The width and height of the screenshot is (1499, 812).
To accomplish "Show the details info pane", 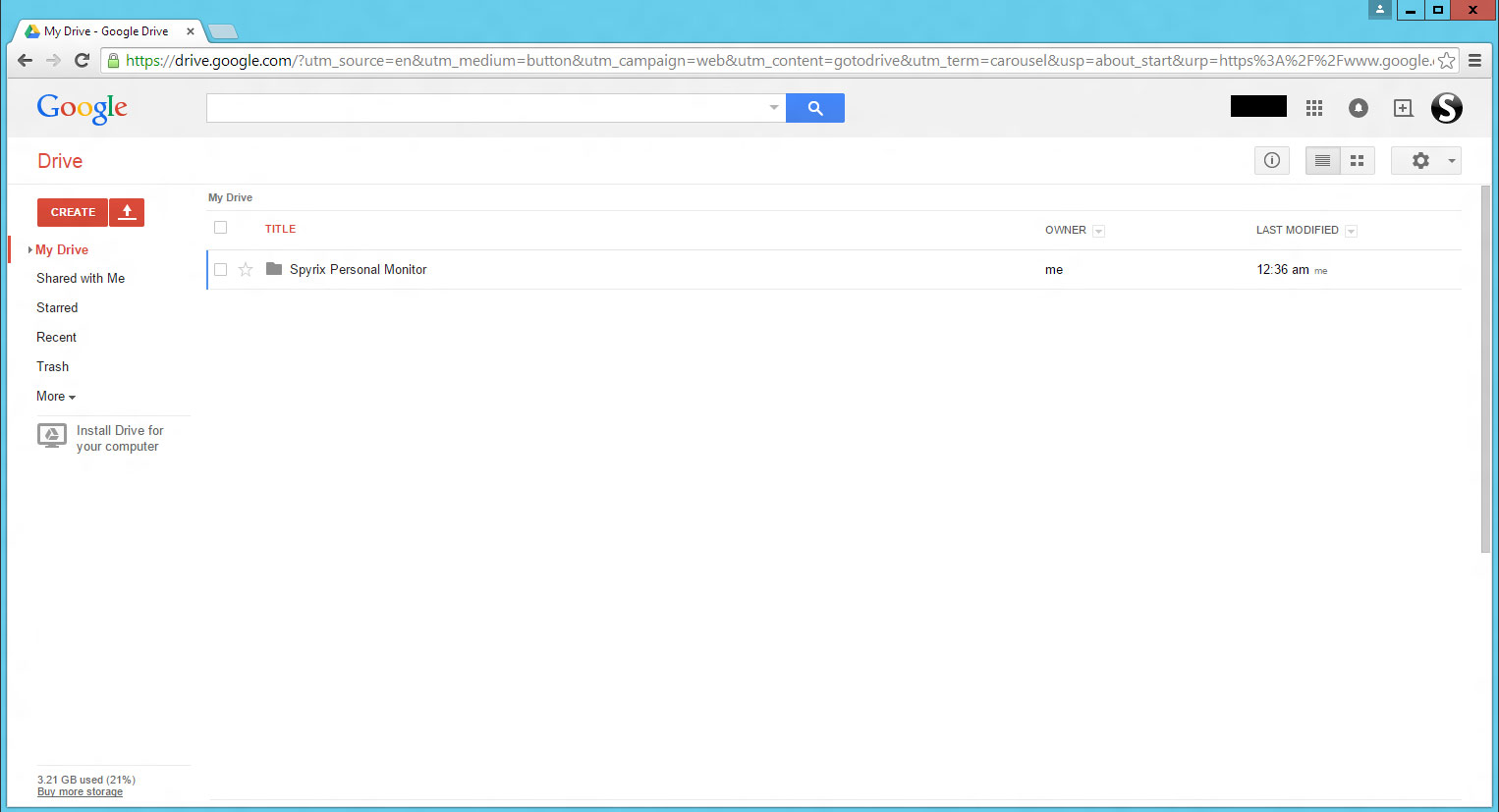I will 1272,160.
